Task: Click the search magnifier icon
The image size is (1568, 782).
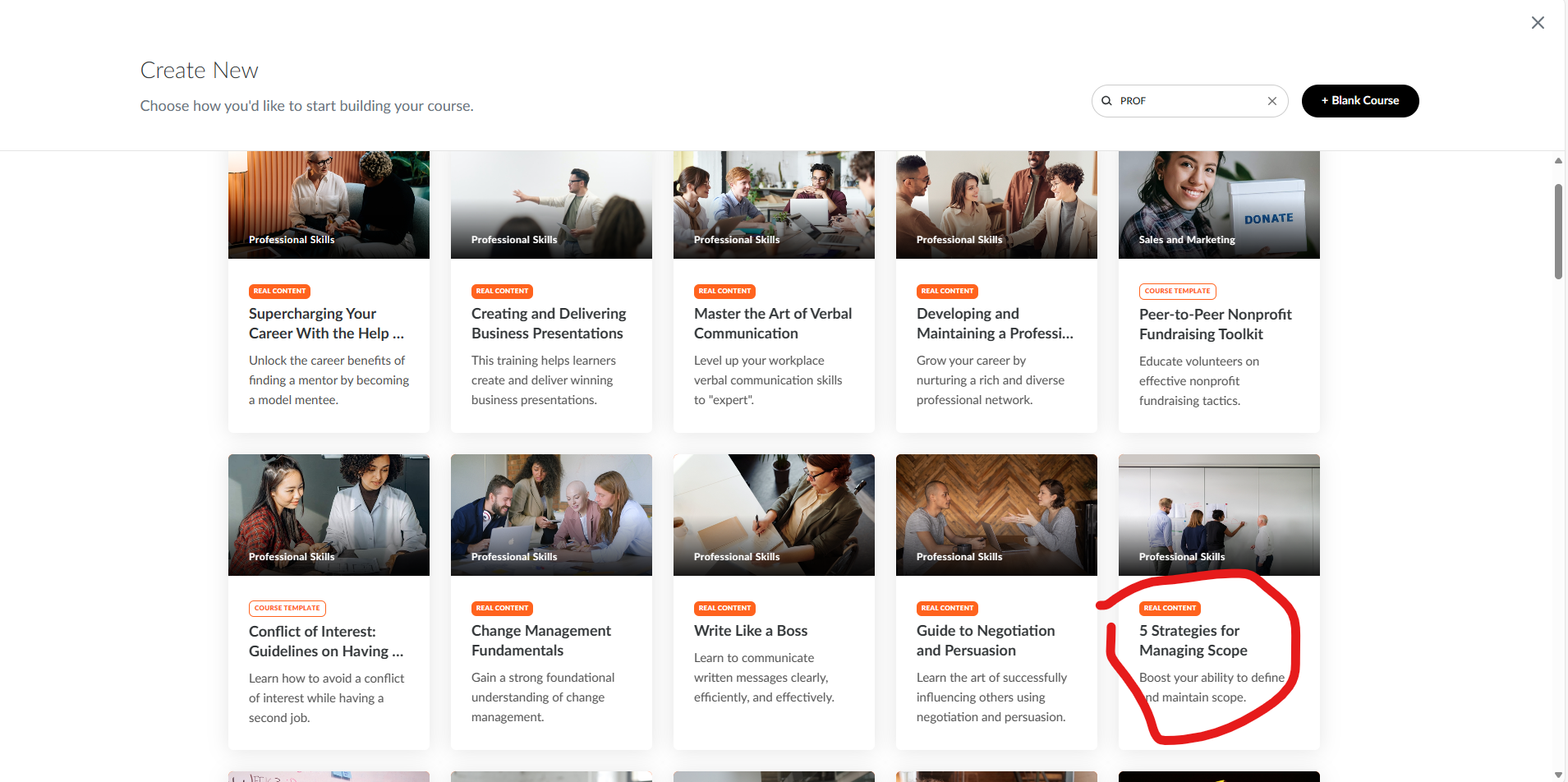Action: coord(1107,100)
